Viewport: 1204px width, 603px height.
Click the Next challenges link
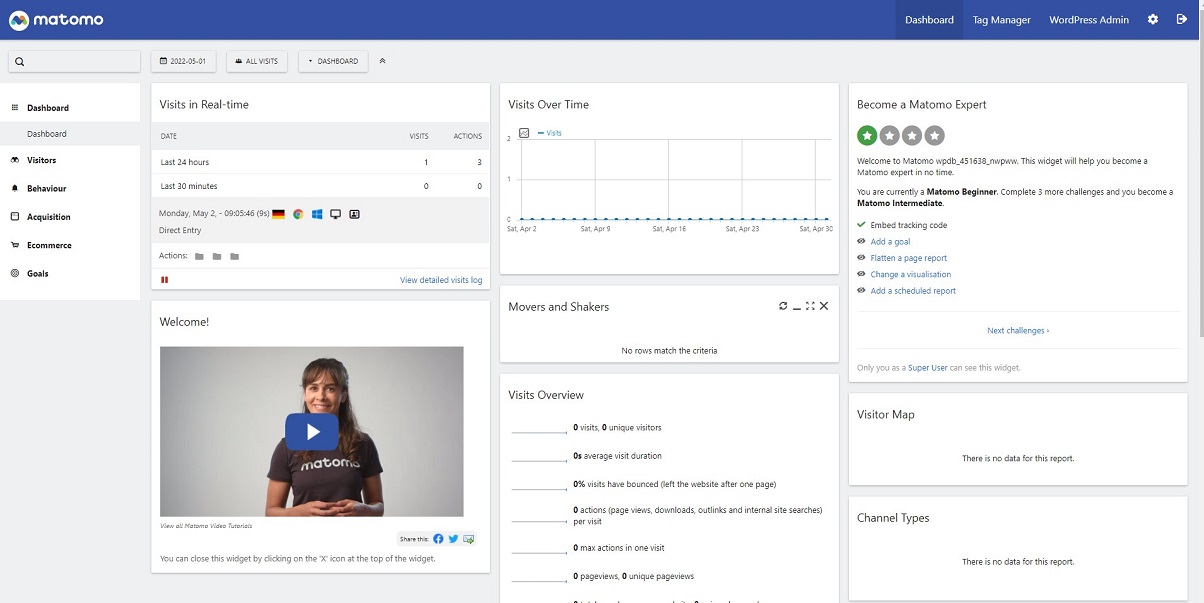click(1018, 330)
